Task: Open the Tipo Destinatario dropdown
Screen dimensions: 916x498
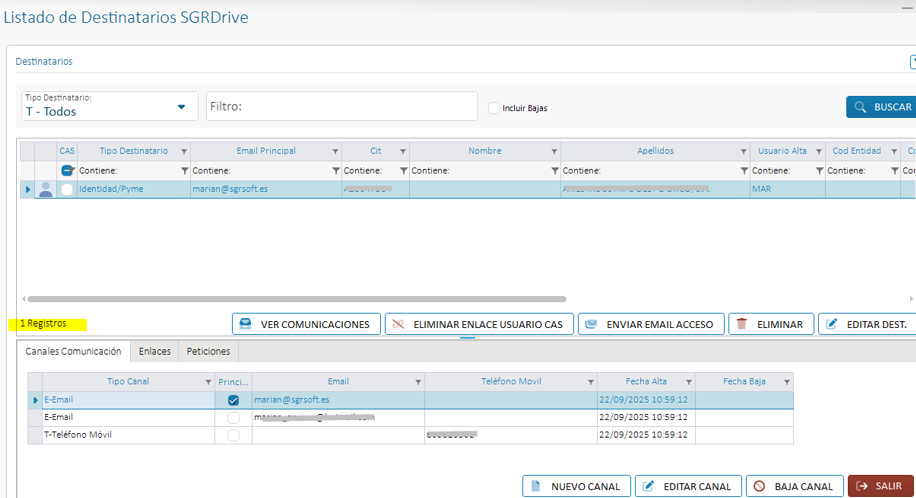Action: tap(181, 107)
